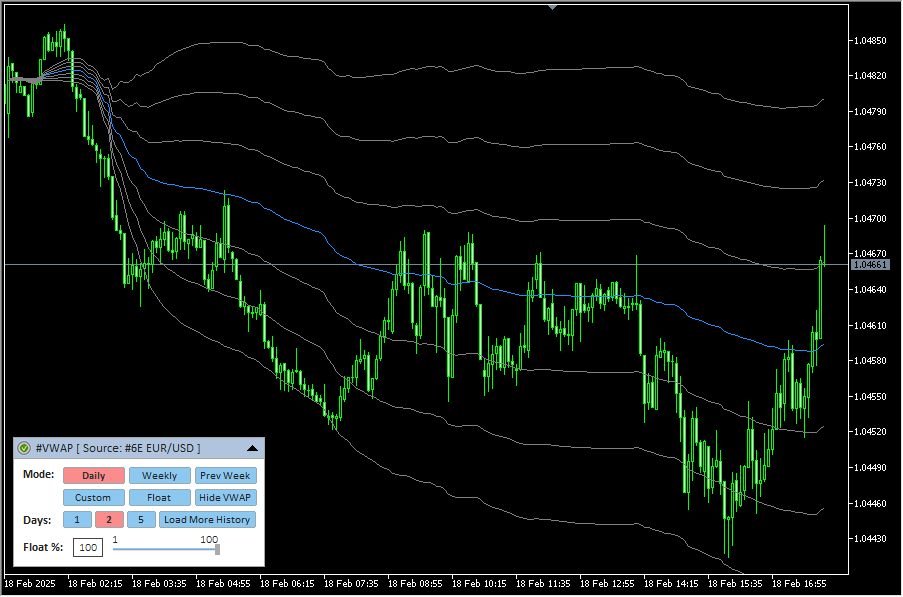Viewport: 903px width, 597px height.
Task: Click into the Float % input box
Action: [x=88, y=547]
